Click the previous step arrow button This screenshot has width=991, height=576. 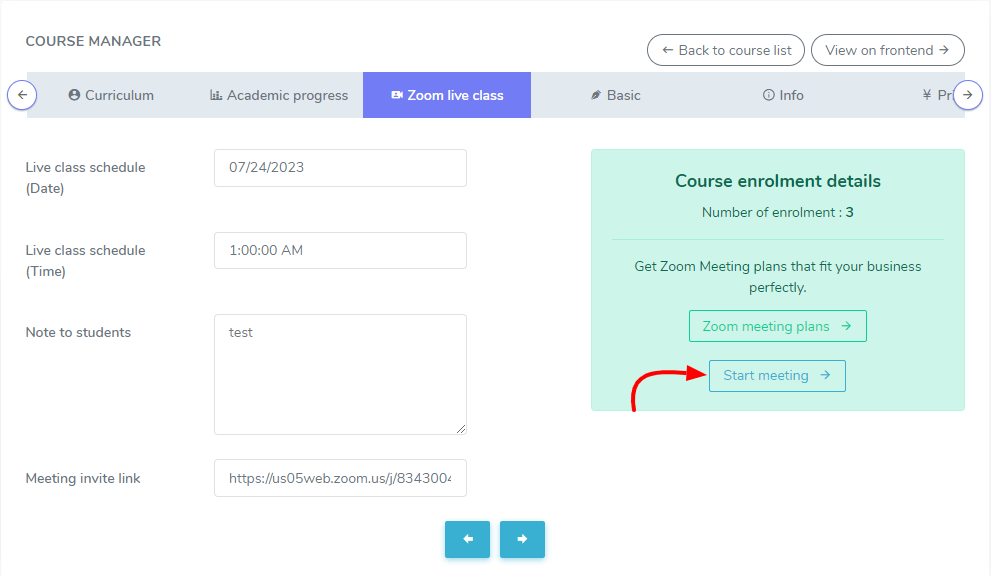(x=468, y=539)
